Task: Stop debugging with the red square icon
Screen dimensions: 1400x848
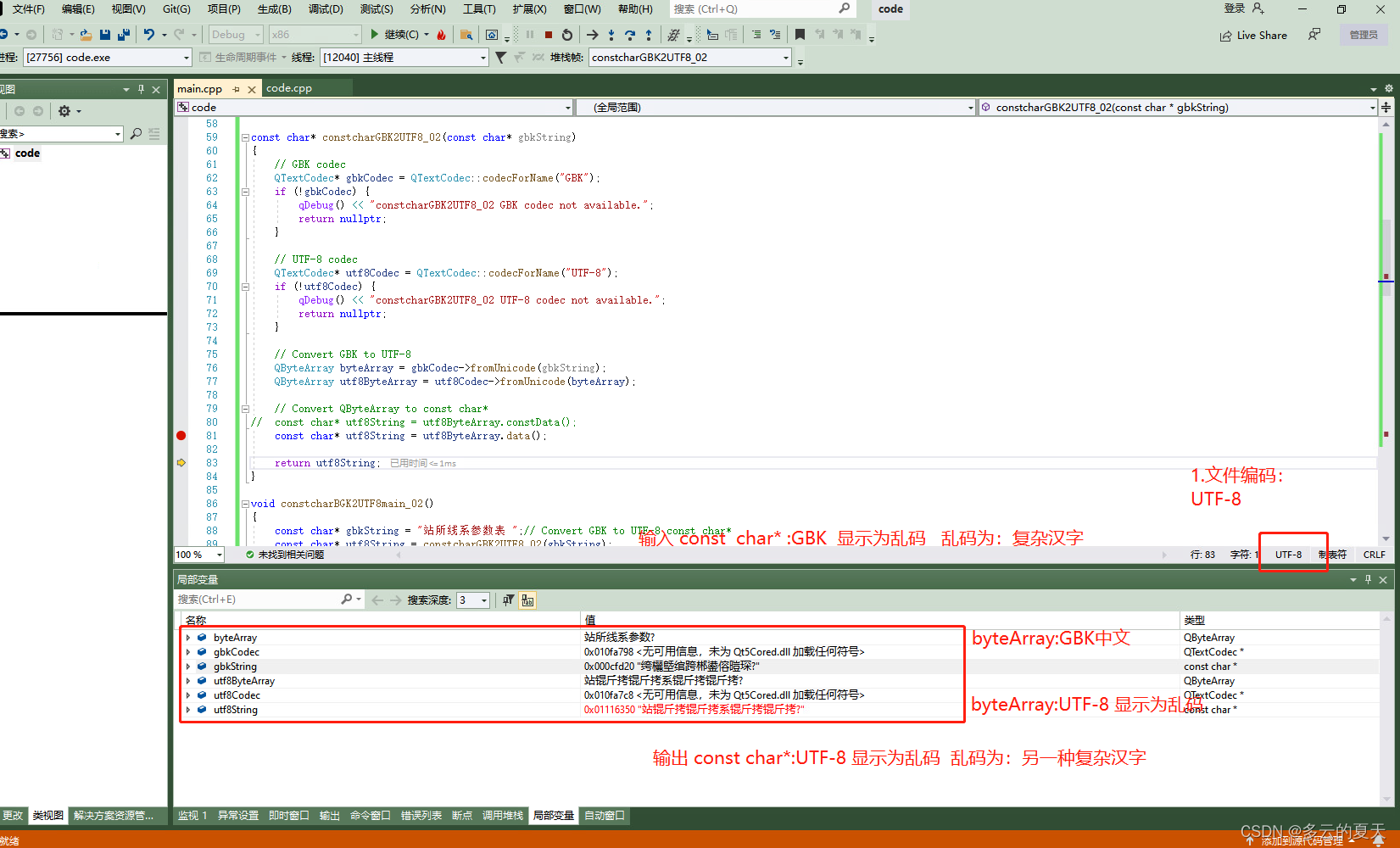Action: [x=548, y=34]
